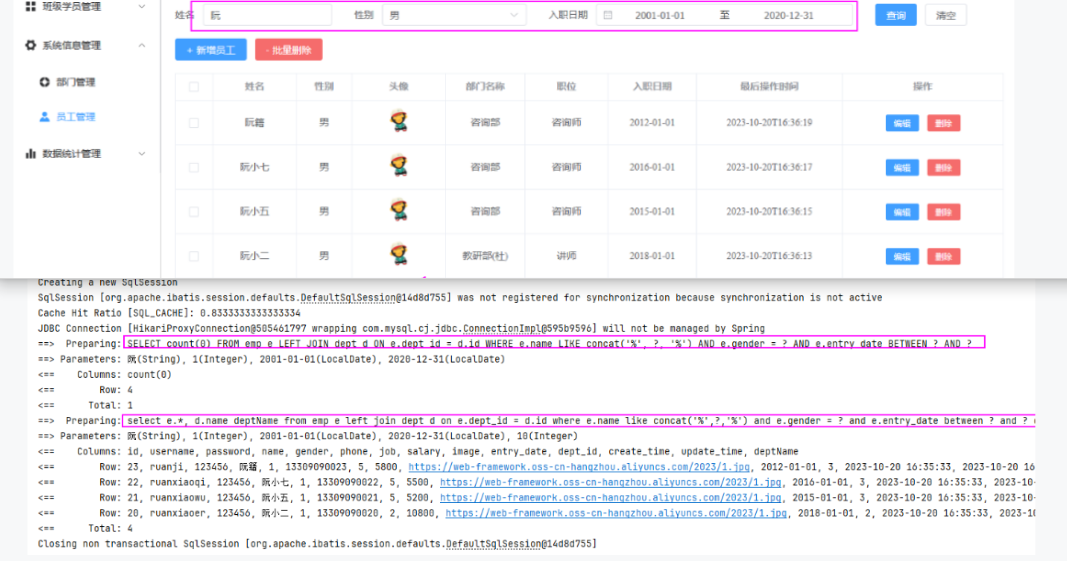Check the checkbox for the 阮籍 row

coord(194,123)
